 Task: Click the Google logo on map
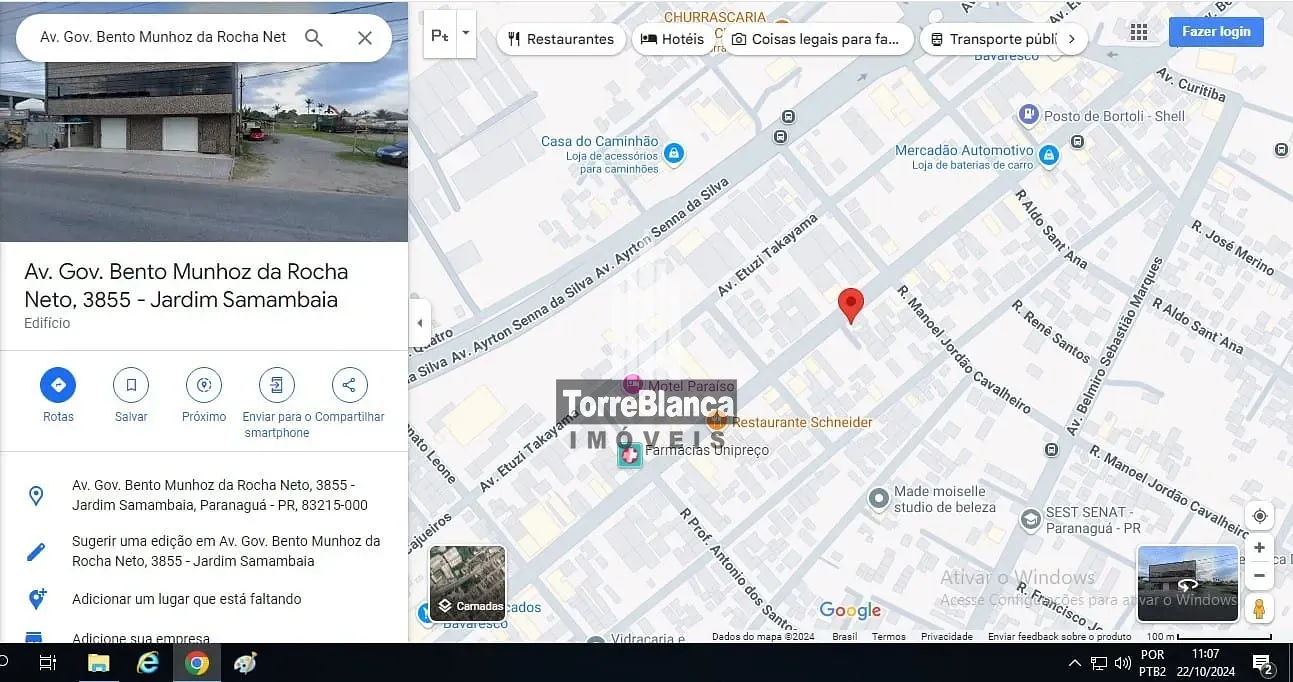coord(851,610)
